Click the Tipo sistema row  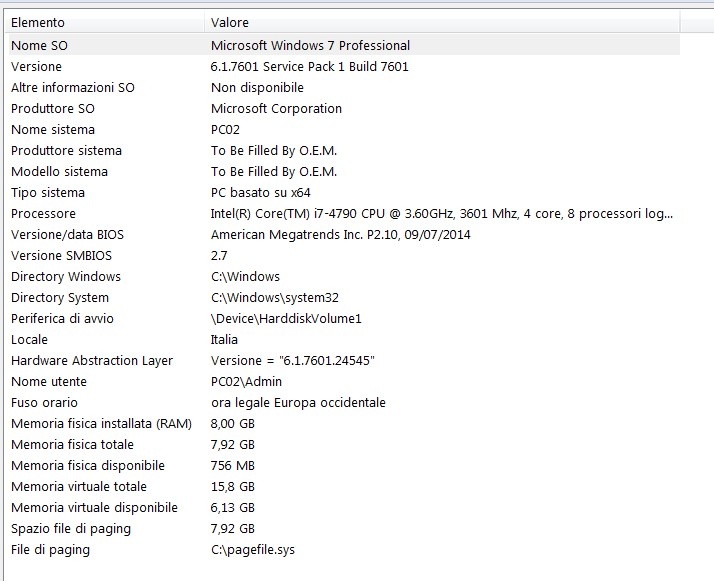tap(48, 192)
